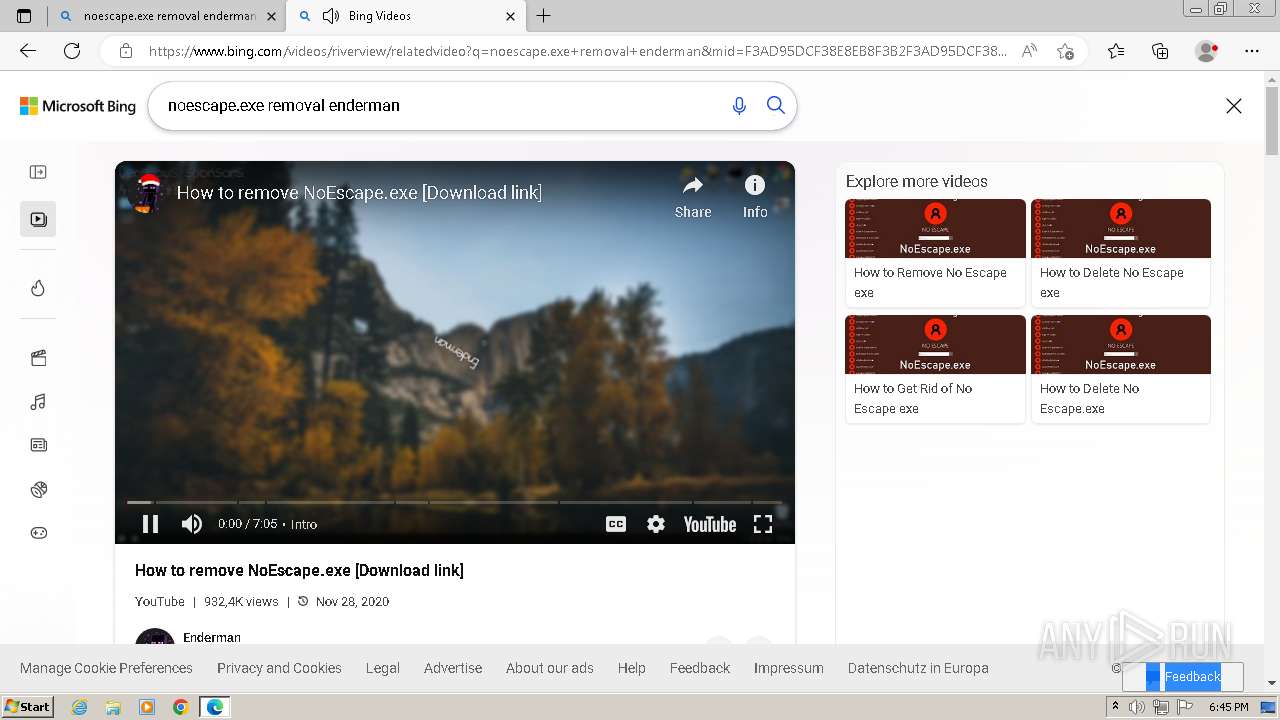Image resolution: width=1280 pixels, height=720 pixels.
Task: Close the video viewer with X
Action: click(1234, 106)
